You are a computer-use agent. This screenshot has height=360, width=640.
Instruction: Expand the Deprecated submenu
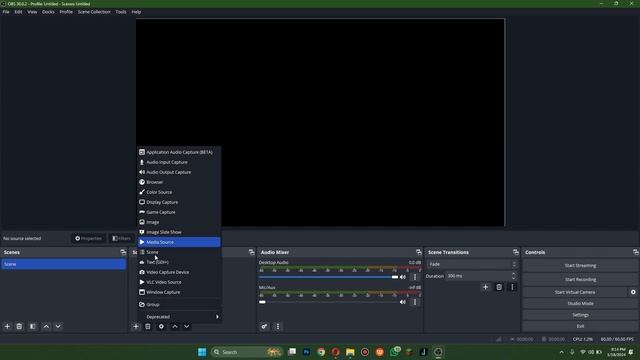tap(180, 317)
